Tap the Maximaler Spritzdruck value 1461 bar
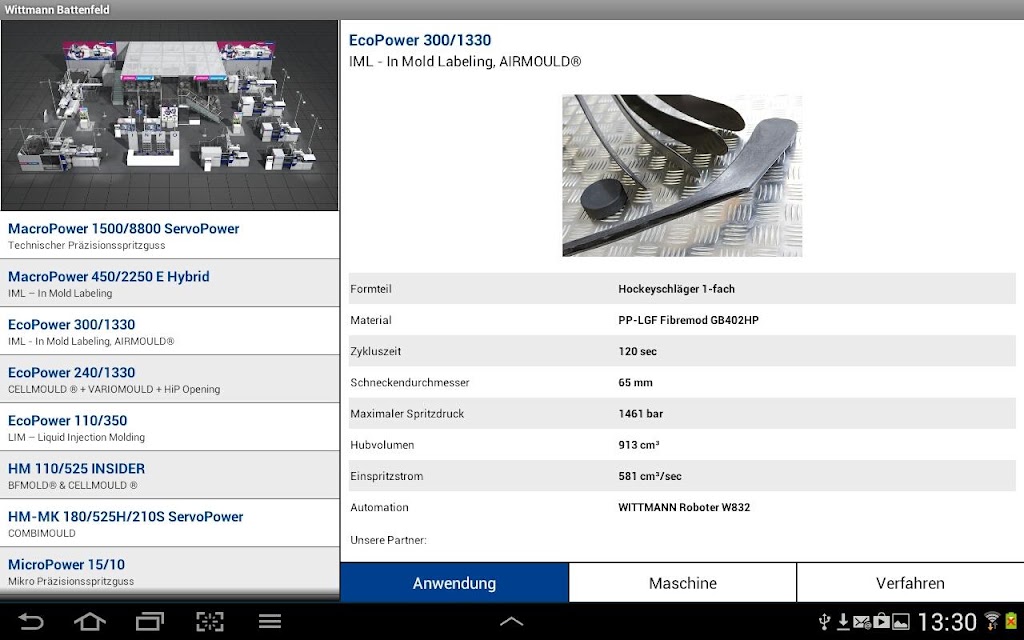1024x640 pixels. tap(640, 413)
